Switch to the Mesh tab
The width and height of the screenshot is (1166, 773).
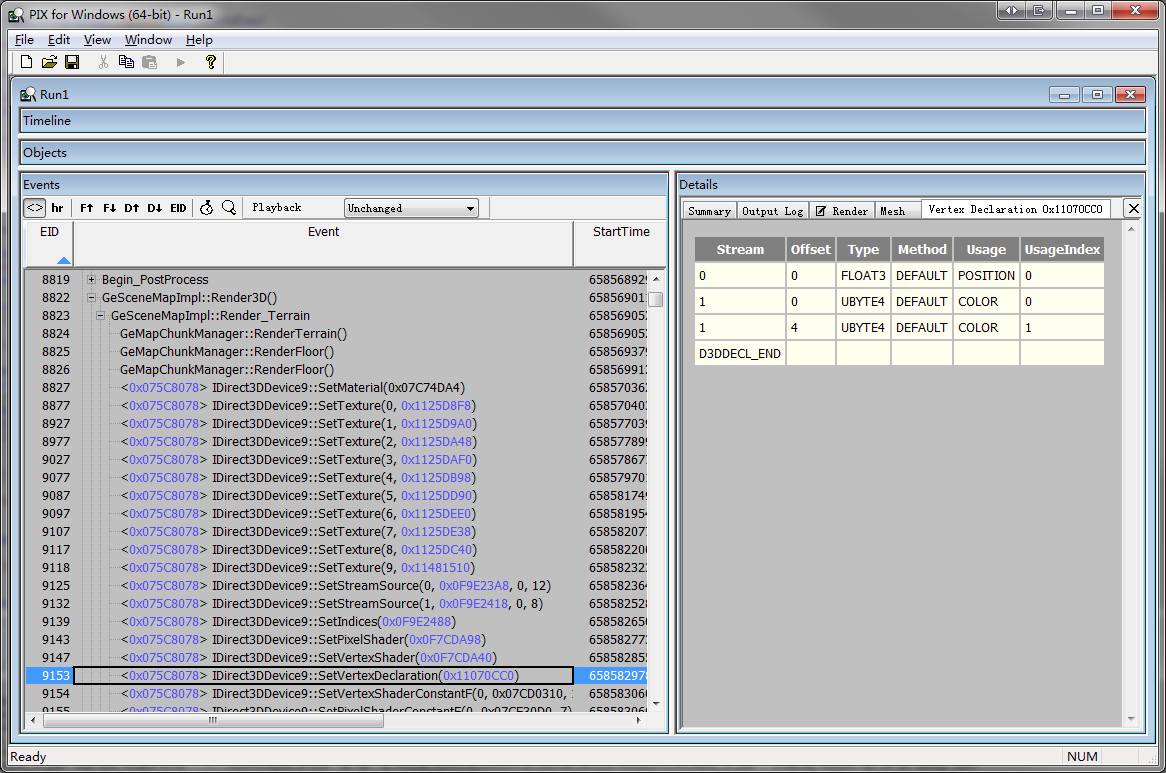pyautogui.click(x=892, y=211)
